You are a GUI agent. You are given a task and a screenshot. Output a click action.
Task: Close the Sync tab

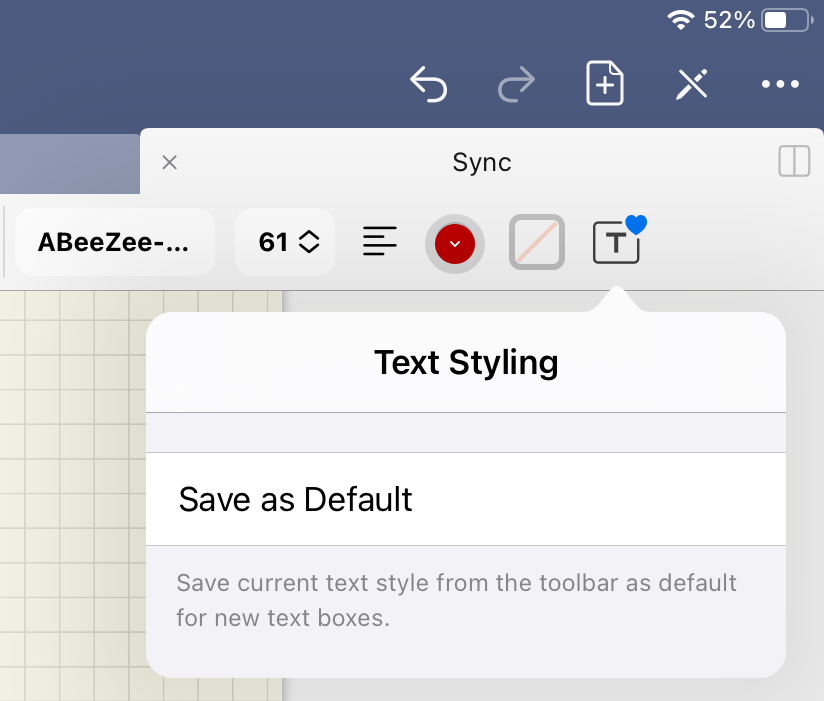(169, 161)
